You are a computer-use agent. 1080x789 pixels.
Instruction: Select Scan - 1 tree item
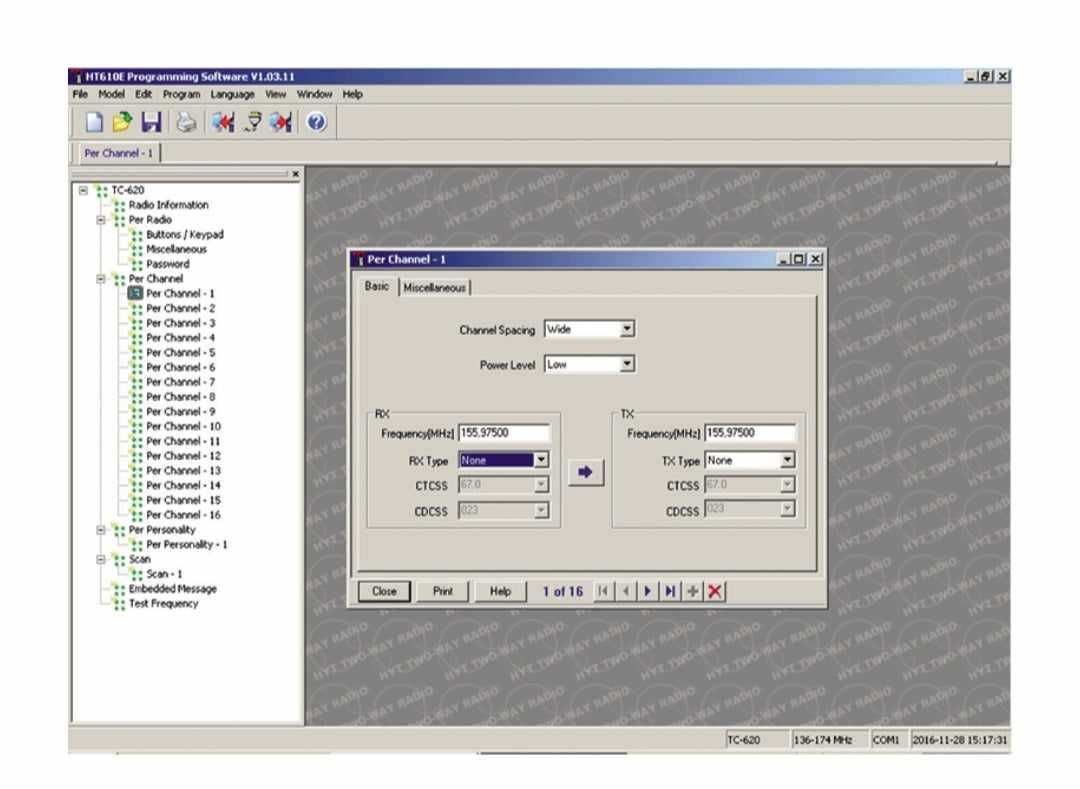(164, 574)
